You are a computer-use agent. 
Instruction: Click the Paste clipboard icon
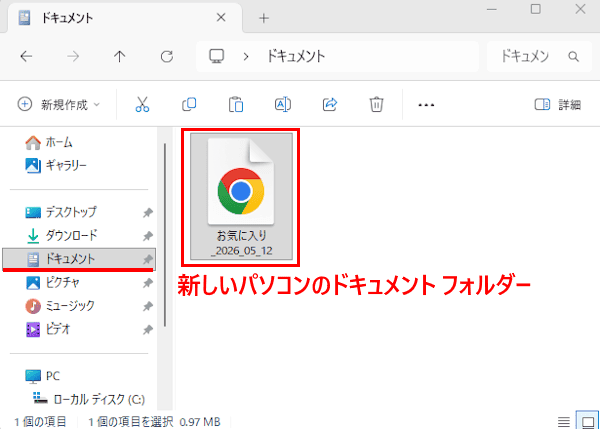(236, 104)
